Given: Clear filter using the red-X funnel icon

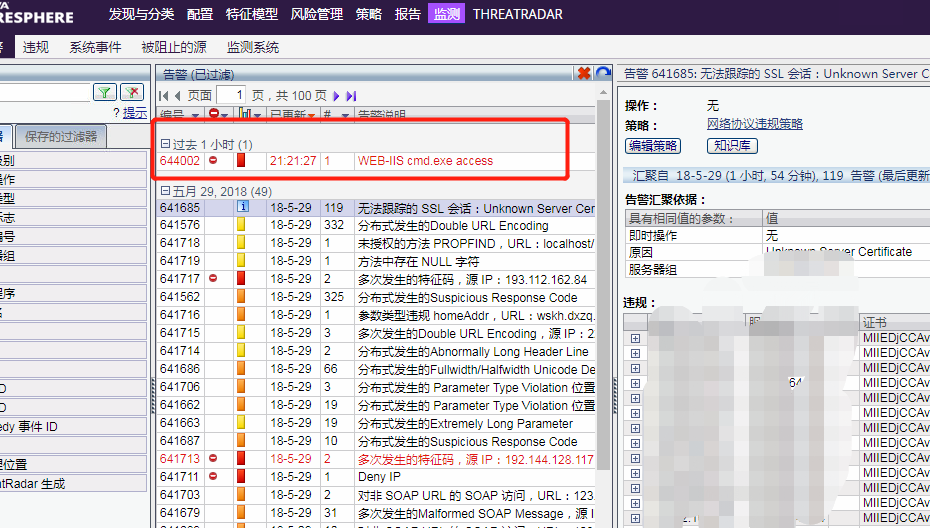Looking at the screenshot, I should pos(132,92).
